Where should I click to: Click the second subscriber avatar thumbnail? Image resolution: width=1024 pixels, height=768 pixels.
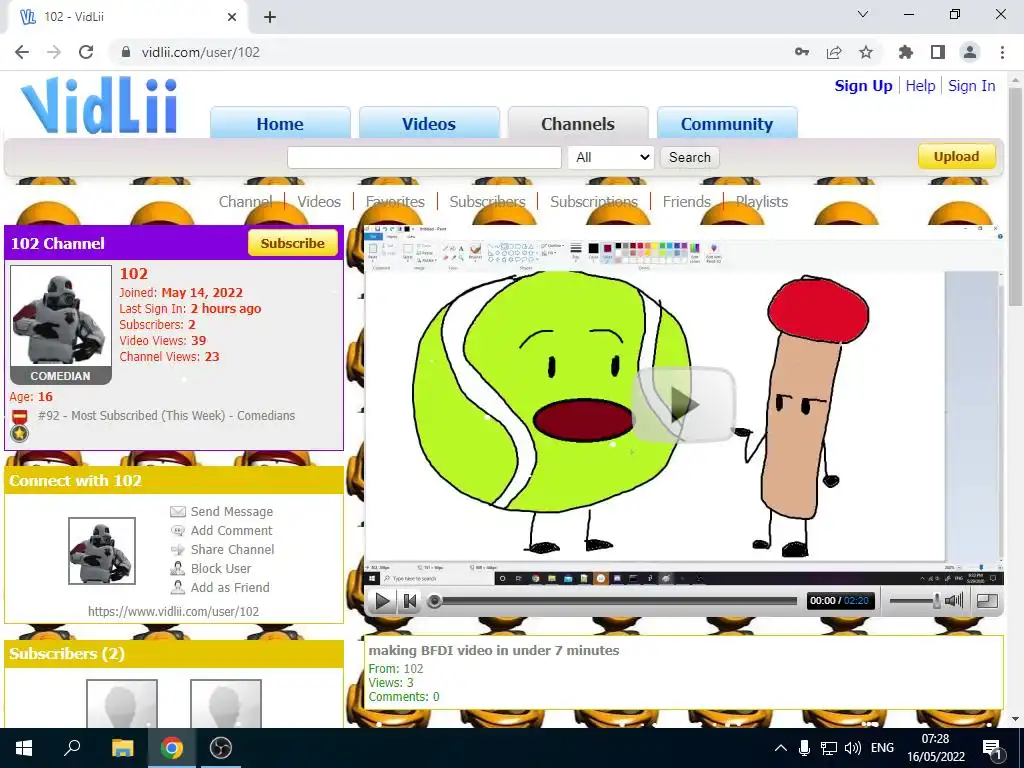pos(226,703)
